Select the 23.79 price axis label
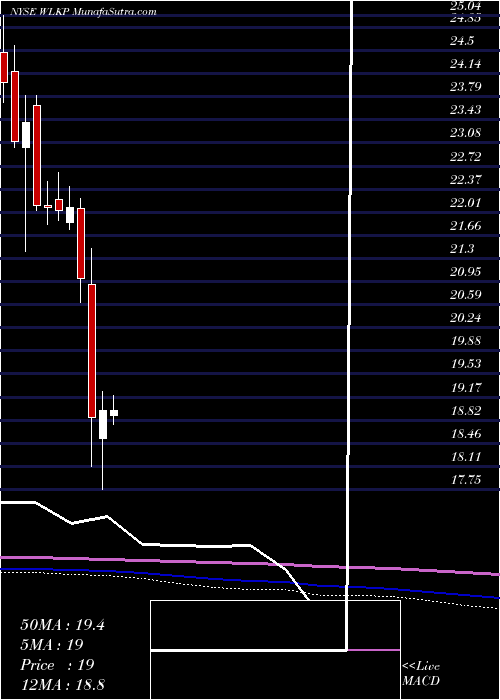Viewport: 500px width, 700px height. pyautogui.click(x=466, y=86)
